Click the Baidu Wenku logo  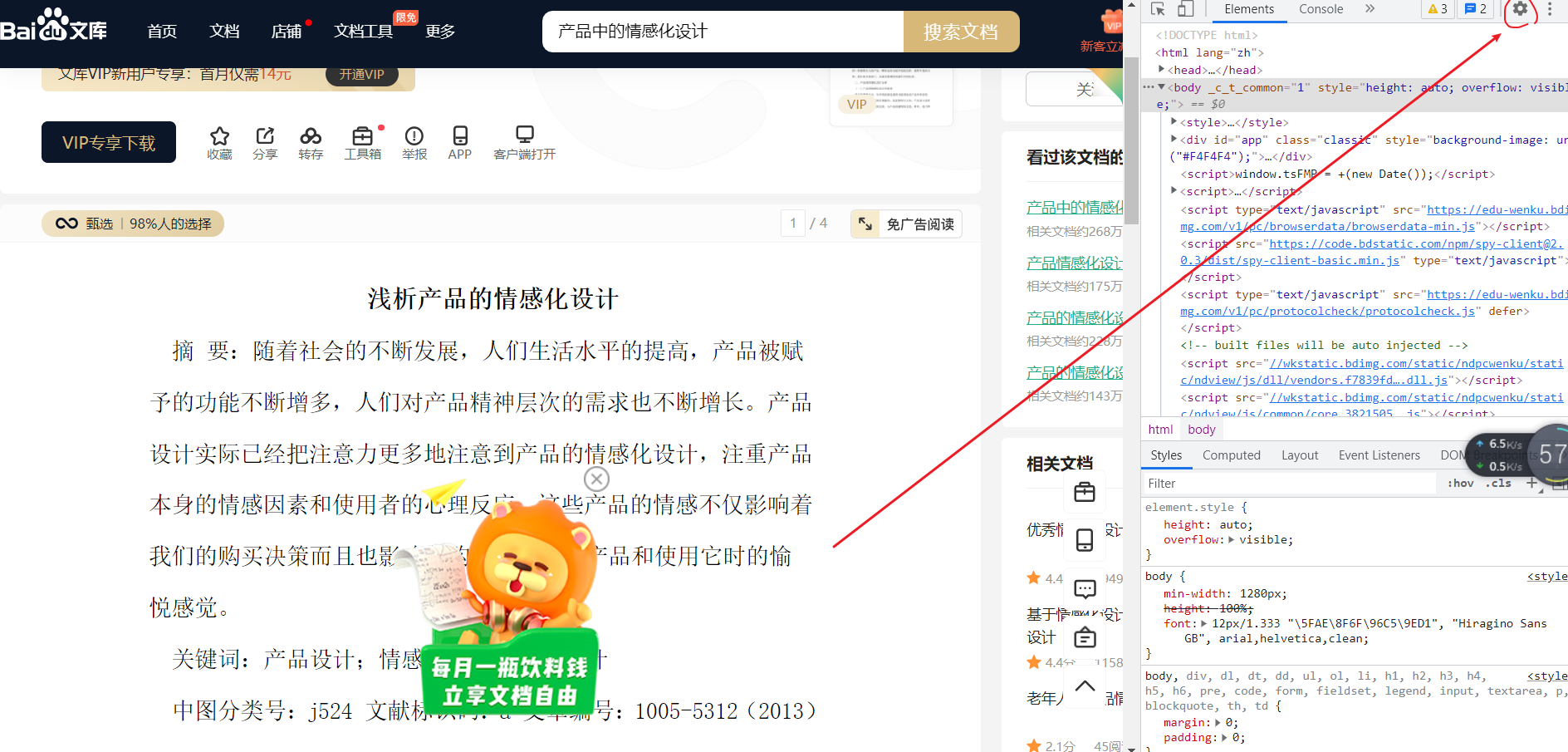coord(54,26)
